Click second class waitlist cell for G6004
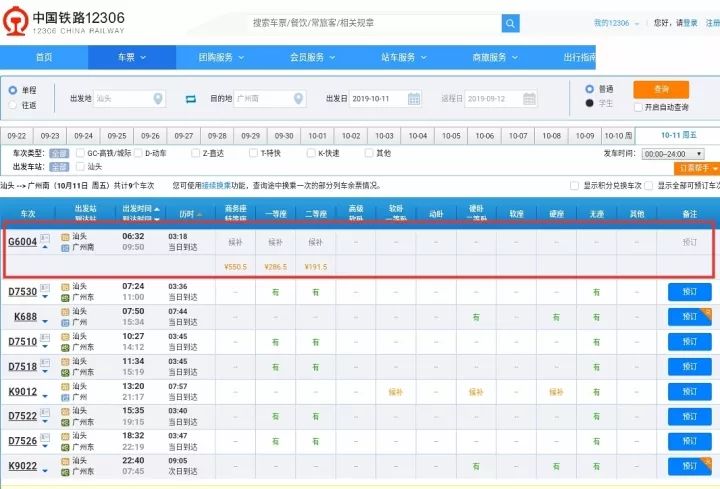 (315, 242)
